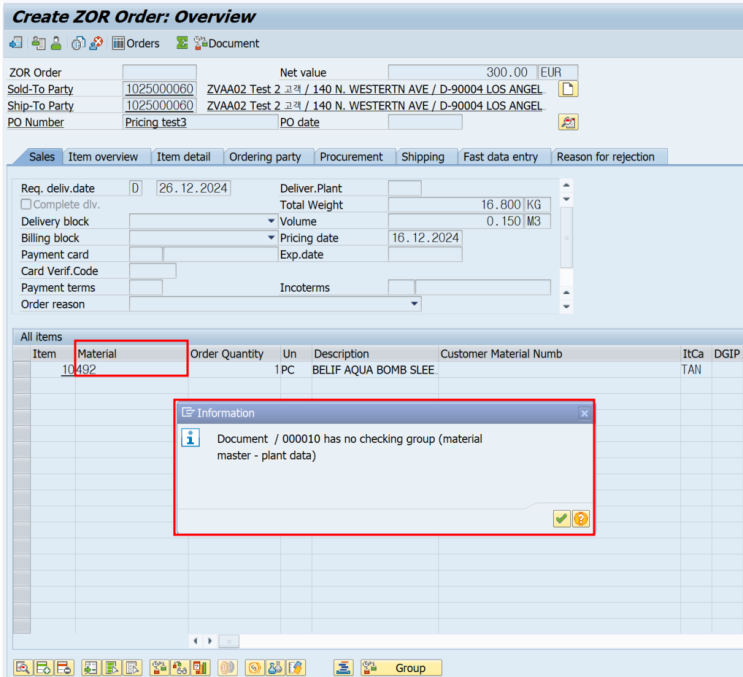Image resolution: width=743 pixels, height=677 pixels.
Task: Click the Payment terms input field
Action: point(146,288)
